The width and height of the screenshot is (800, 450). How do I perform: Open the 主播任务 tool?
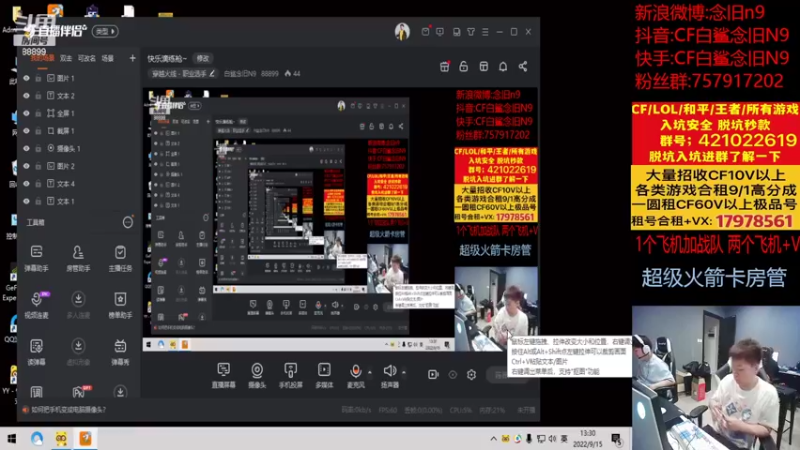(x=120, y=257)
